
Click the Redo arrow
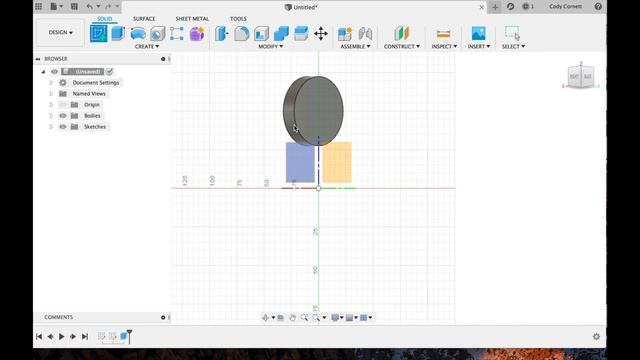click(x=108, y=6)
